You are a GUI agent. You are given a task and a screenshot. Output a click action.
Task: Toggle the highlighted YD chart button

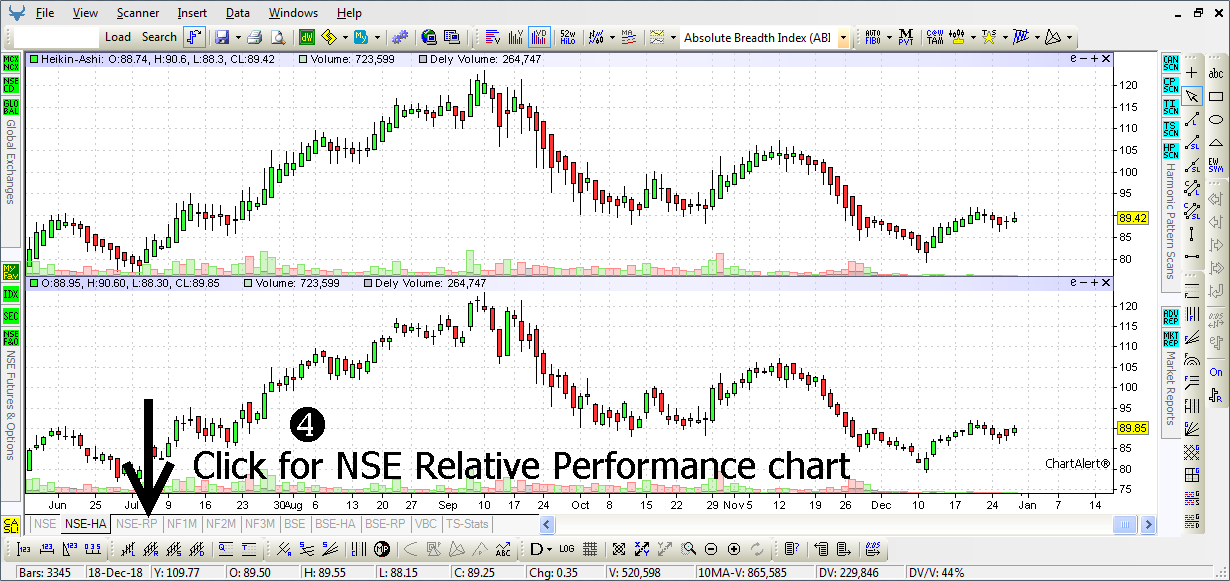click(x=539, y=37)
